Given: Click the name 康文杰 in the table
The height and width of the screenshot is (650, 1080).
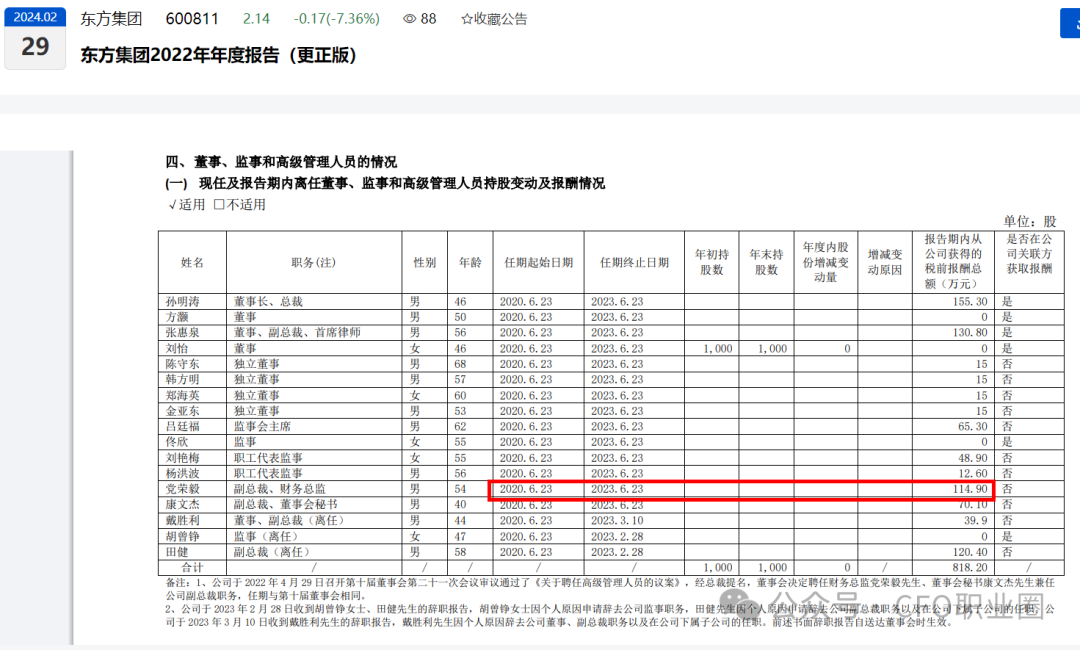Looking at the screenshot, I should point(183,505).
